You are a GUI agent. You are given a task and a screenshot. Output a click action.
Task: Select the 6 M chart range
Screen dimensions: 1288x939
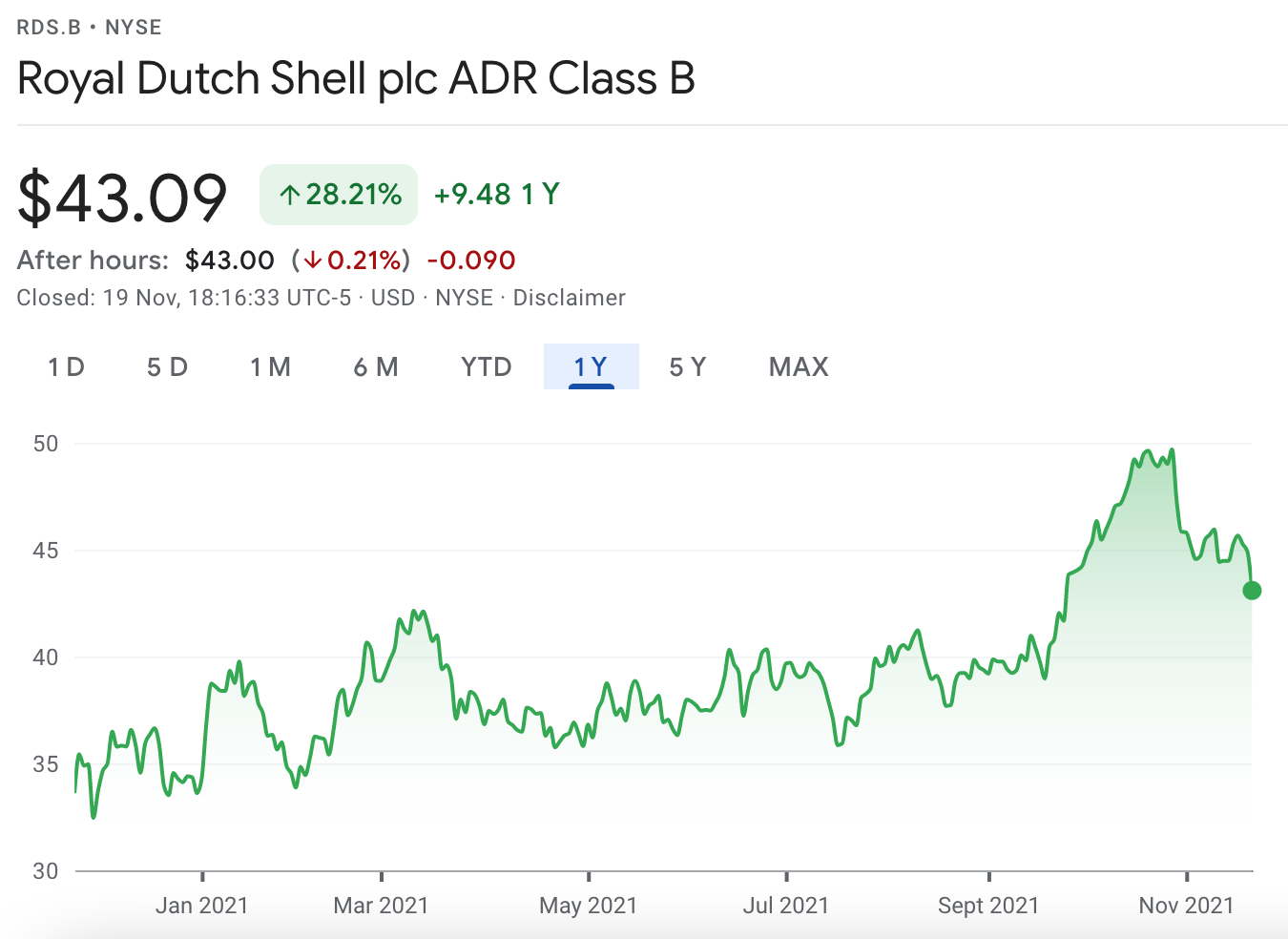[376, 366]
